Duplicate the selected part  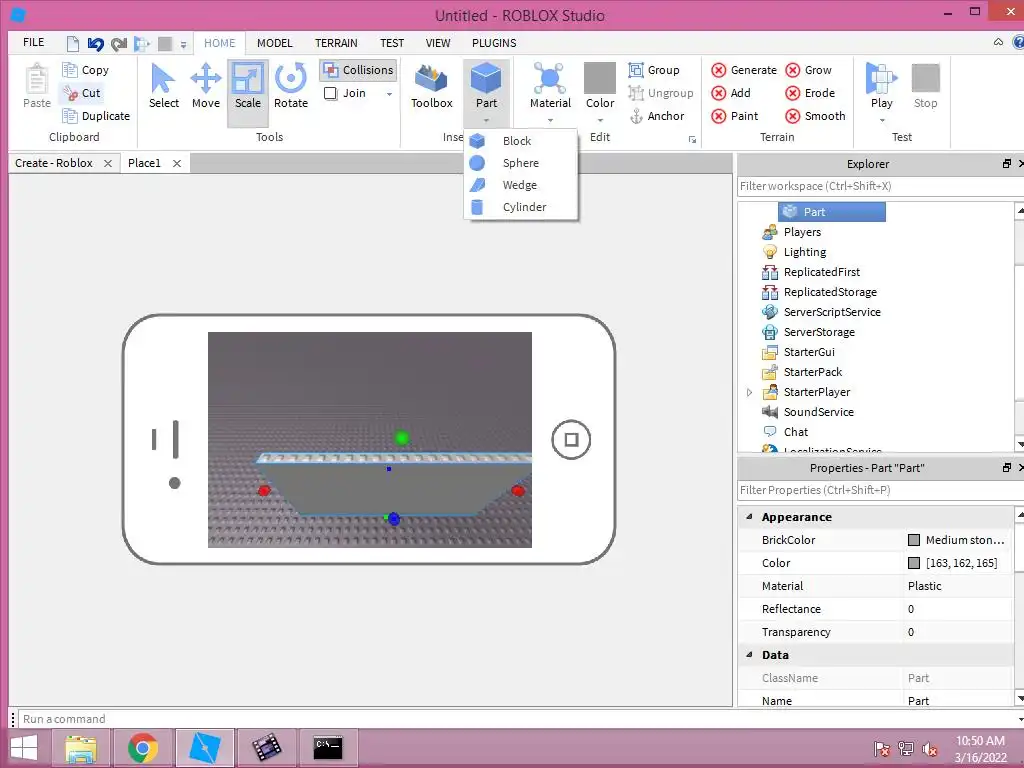pos(96,116)
